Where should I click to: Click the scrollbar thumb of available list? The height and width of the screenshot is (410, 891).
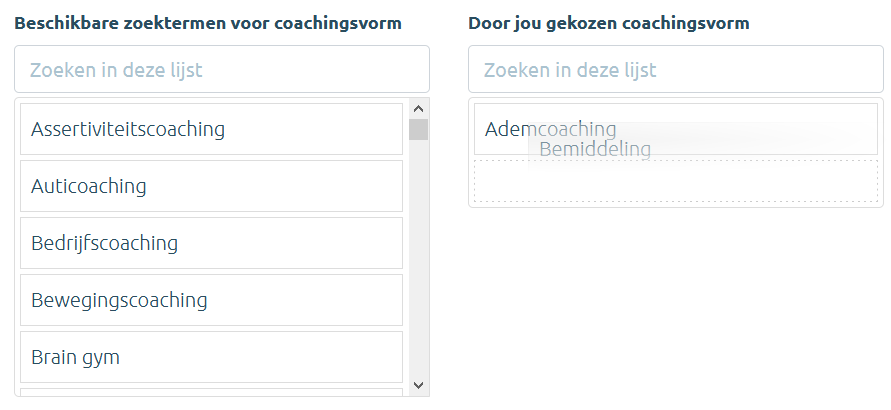pyautogui.click(x=419, y=129)
